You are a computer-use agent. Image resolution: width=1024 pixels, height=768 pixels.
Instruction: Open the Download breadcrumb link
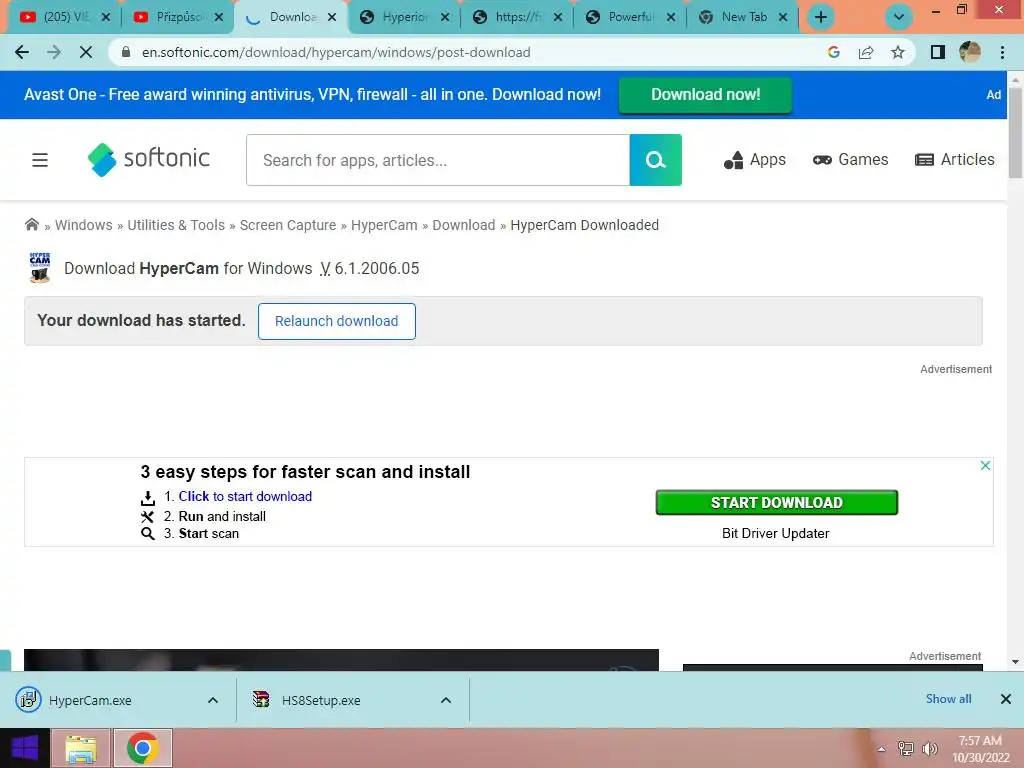[x=464, y=225]
